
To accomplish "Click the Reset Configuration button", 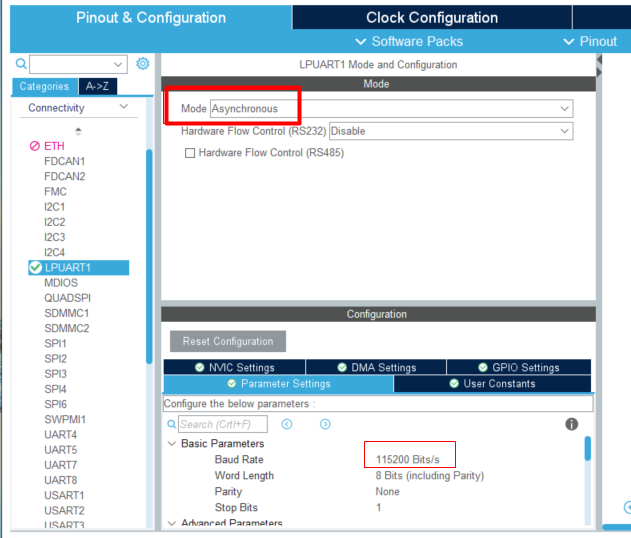I will (228, 341).
